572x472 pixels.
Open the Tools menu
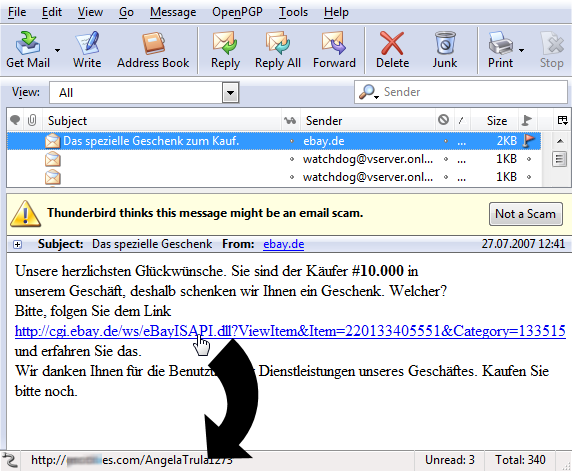(293, 12)
